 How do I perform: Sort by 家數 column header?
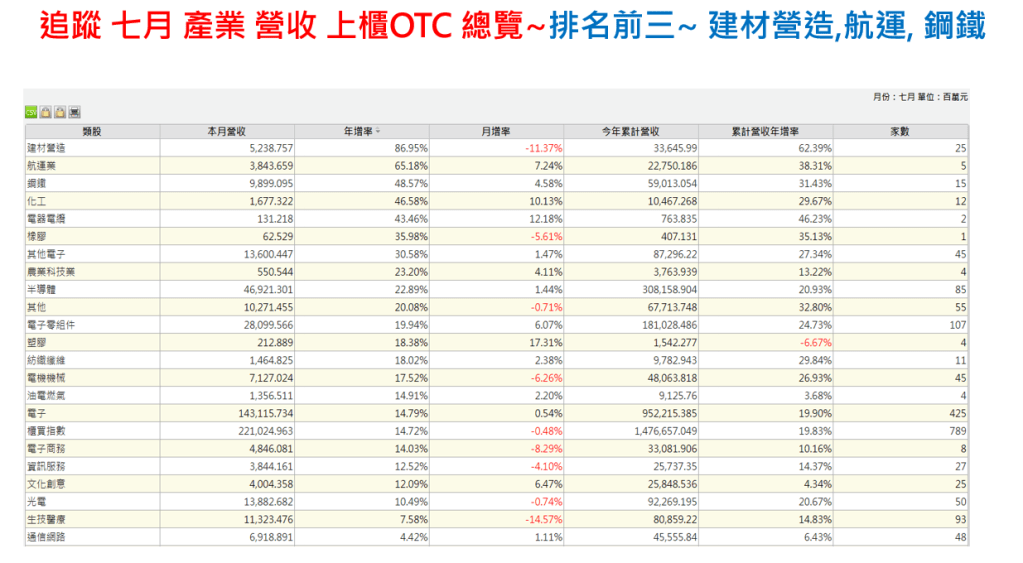[x=899, y=132]
